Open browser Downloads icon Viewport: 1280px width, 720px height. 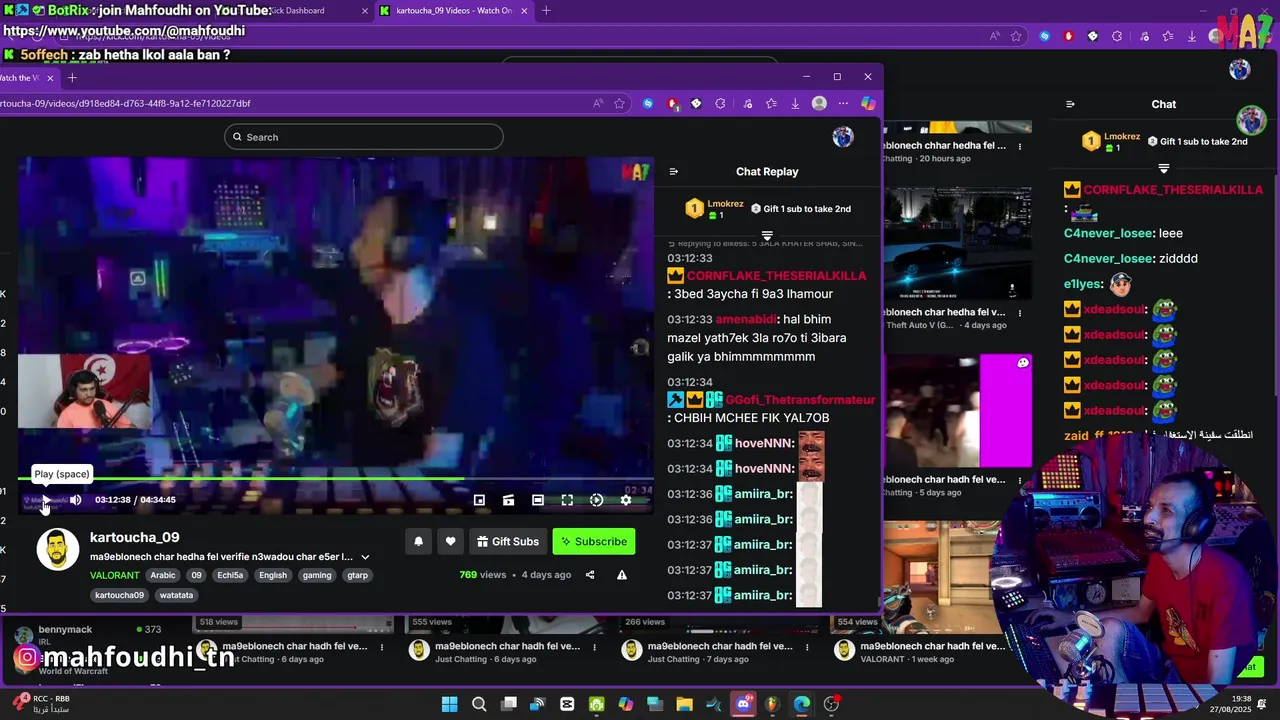coord(795,103)
